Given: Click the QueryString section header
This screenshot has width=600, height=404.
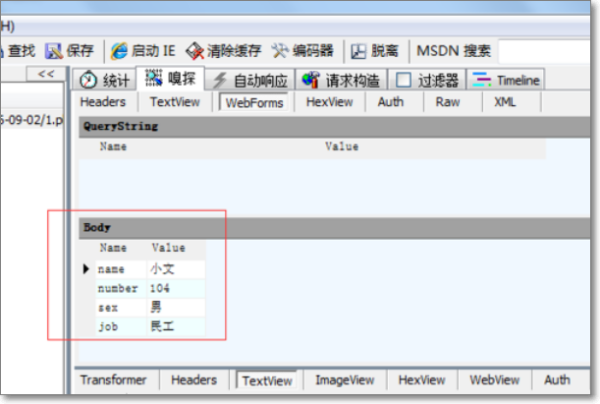Looking at the screenshot, I should [334, 127].
